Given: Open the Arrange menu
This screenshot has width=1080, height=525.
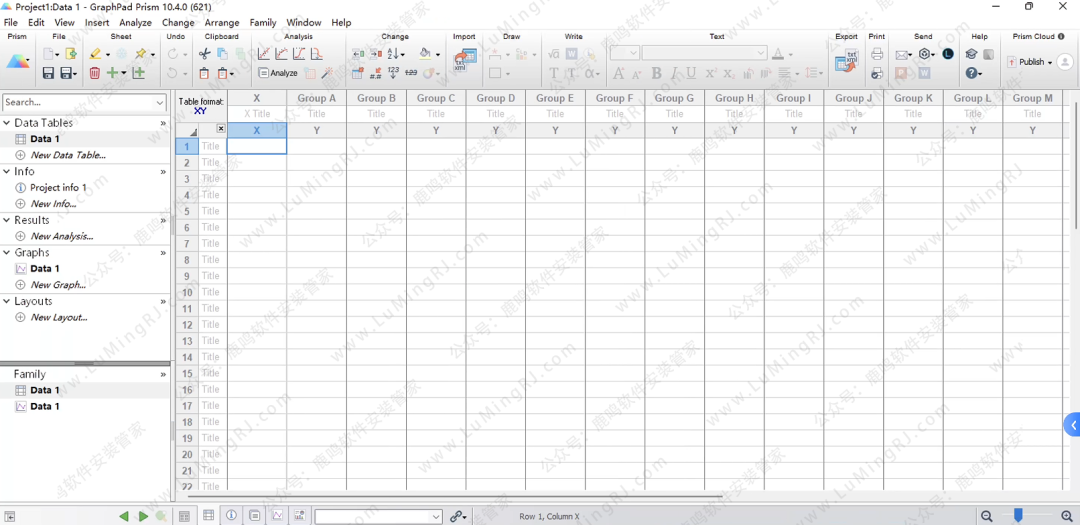Looking at the screenshot, I should 221,22.
